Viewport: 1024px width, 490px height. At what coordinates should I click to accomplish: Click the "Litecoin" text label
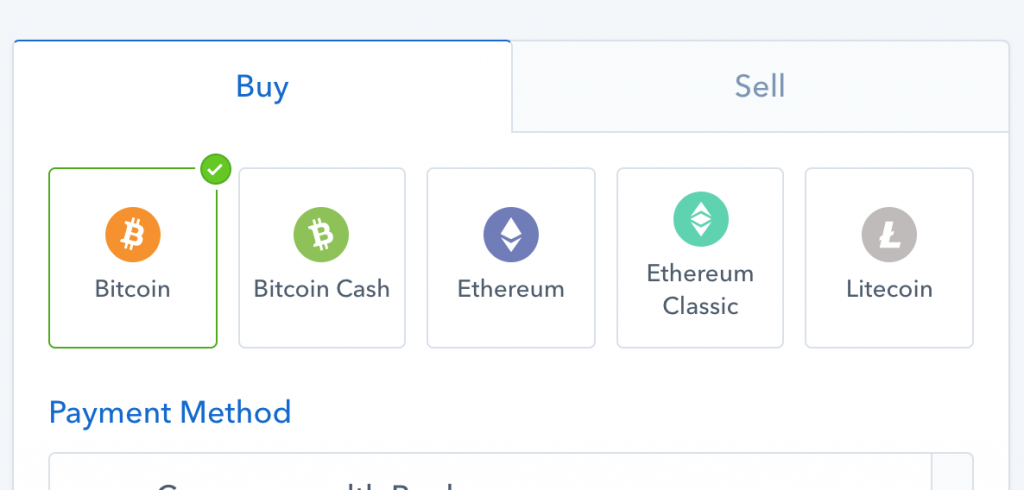click(889, 289)
